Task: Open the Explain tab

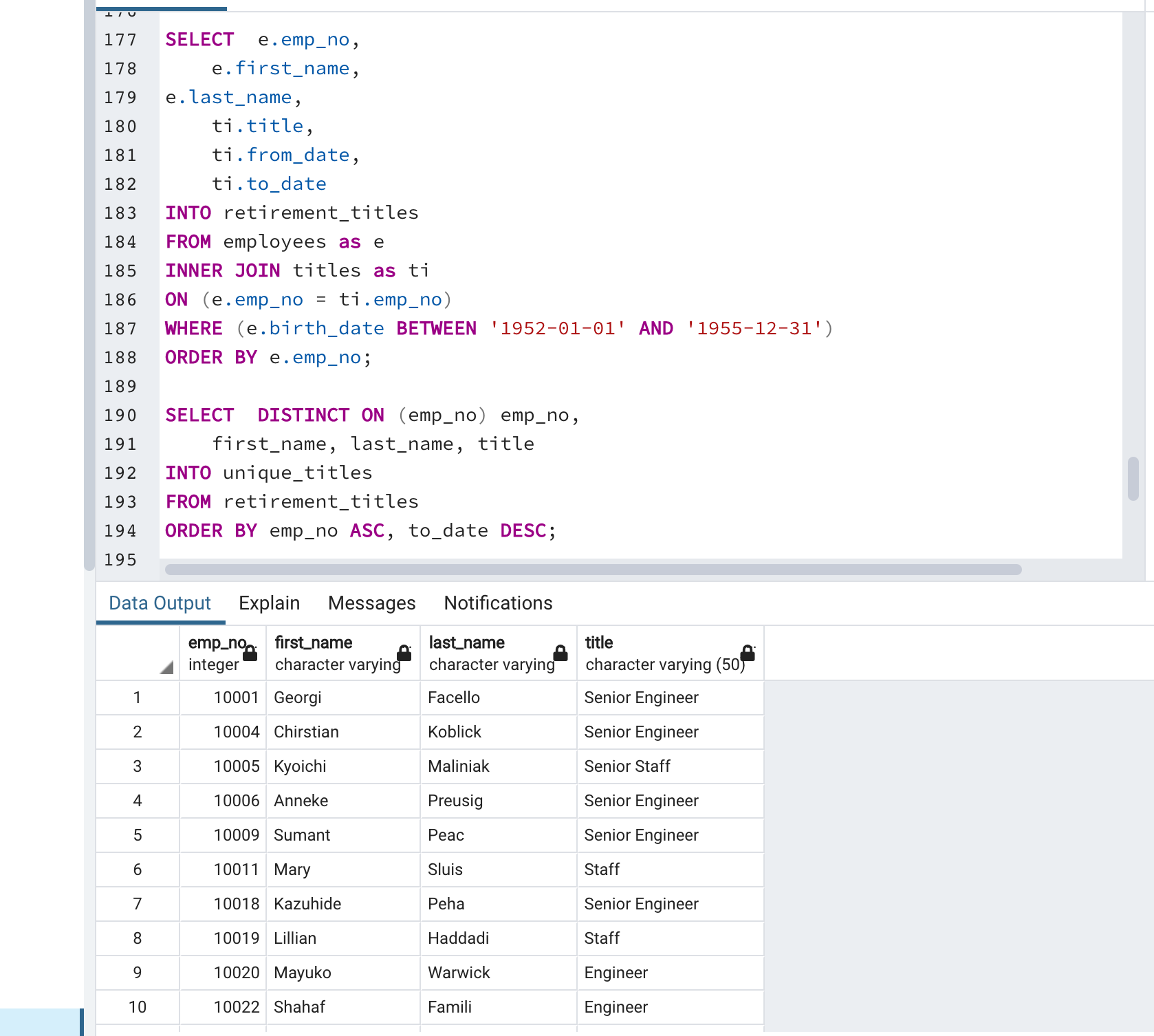Action: (269, 603)
